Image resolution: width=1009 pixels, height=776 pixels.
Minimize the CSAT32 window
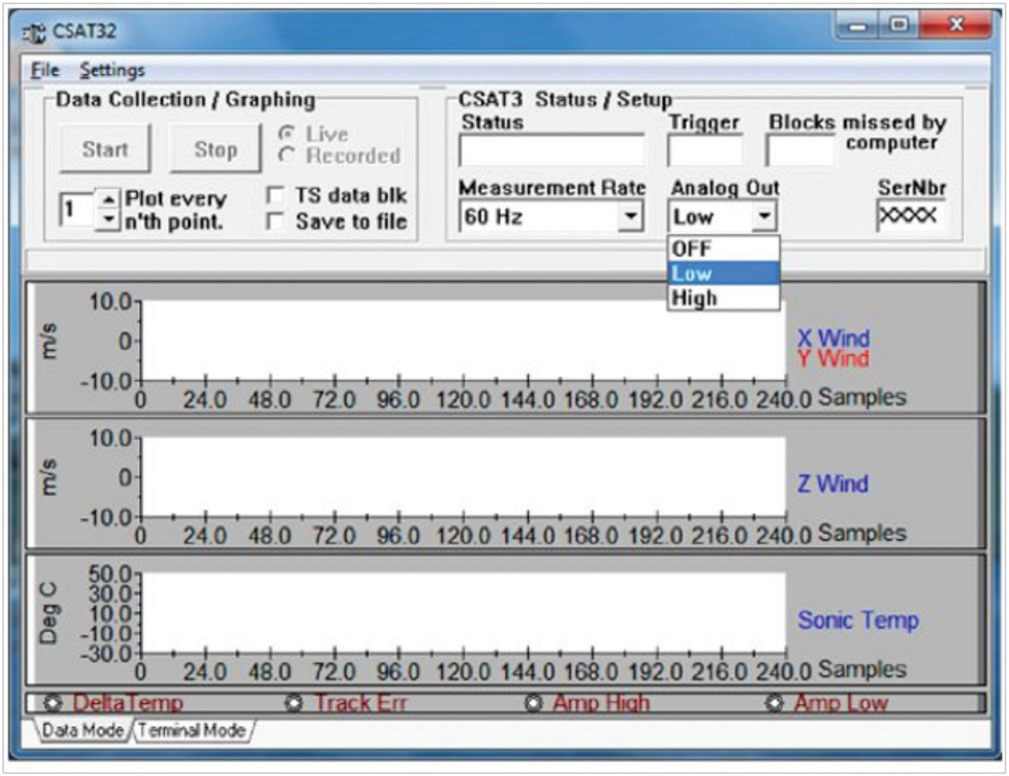pyautogui.click(x=858, y=26)
